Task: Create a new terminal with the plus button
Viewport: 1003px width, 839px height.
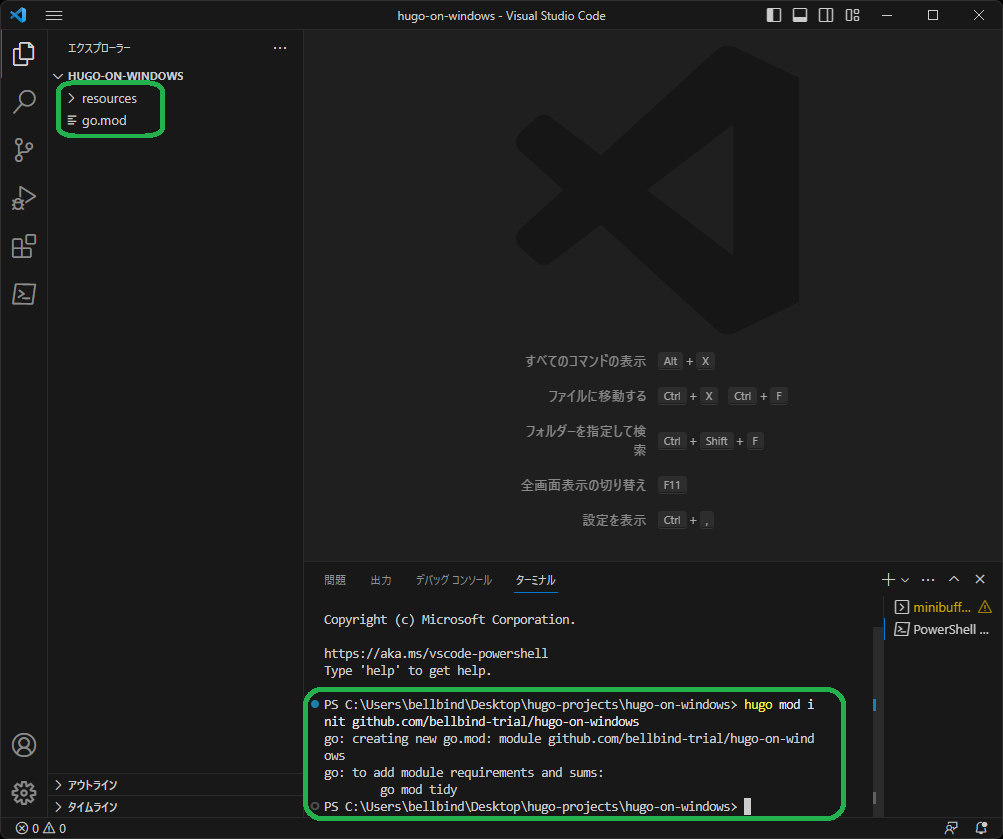Action: 888,579
